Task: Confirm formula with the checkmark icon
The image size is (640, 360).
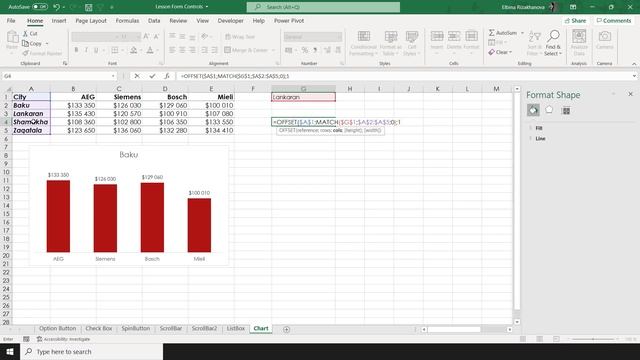Action: point(152,76)
